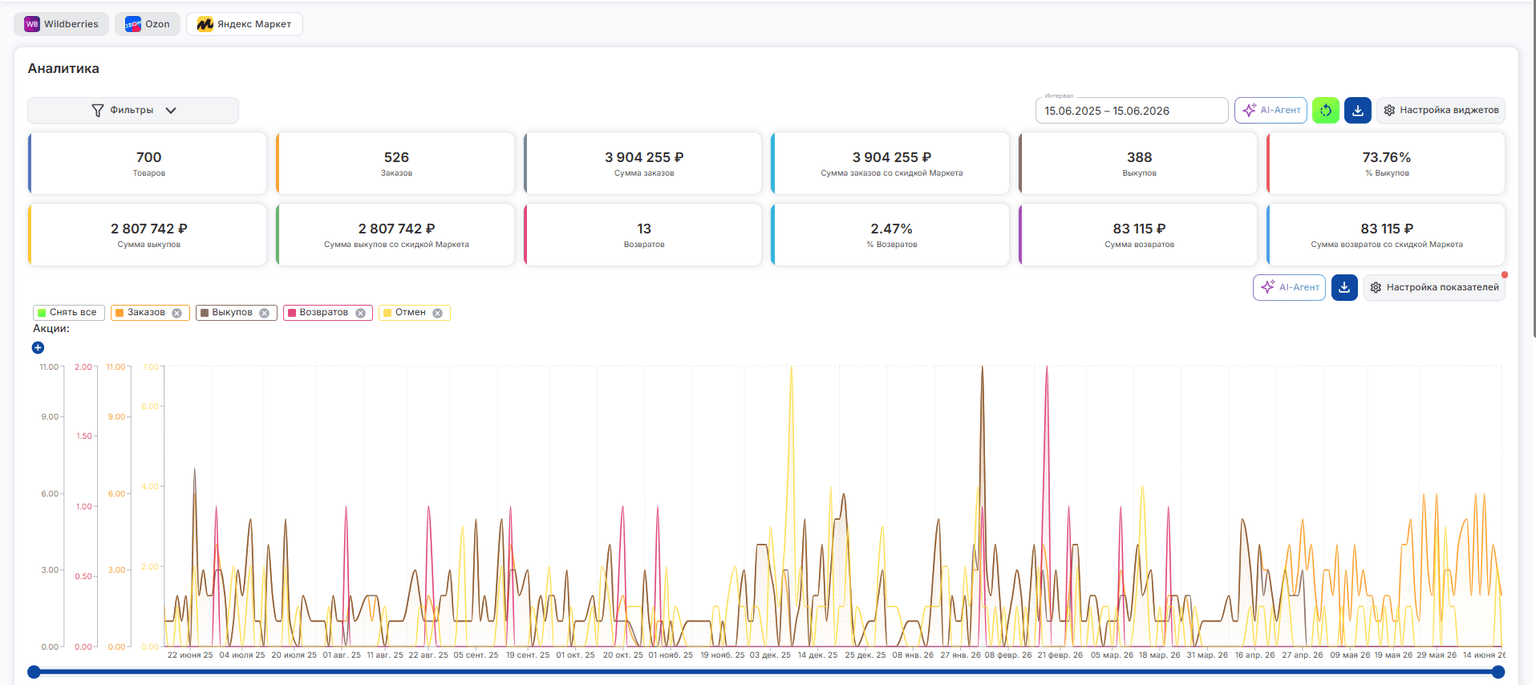Viewport: 1536px width, 685px height.
Task: Expand the Фильтры dropdown
Action: tap(133, 110)
